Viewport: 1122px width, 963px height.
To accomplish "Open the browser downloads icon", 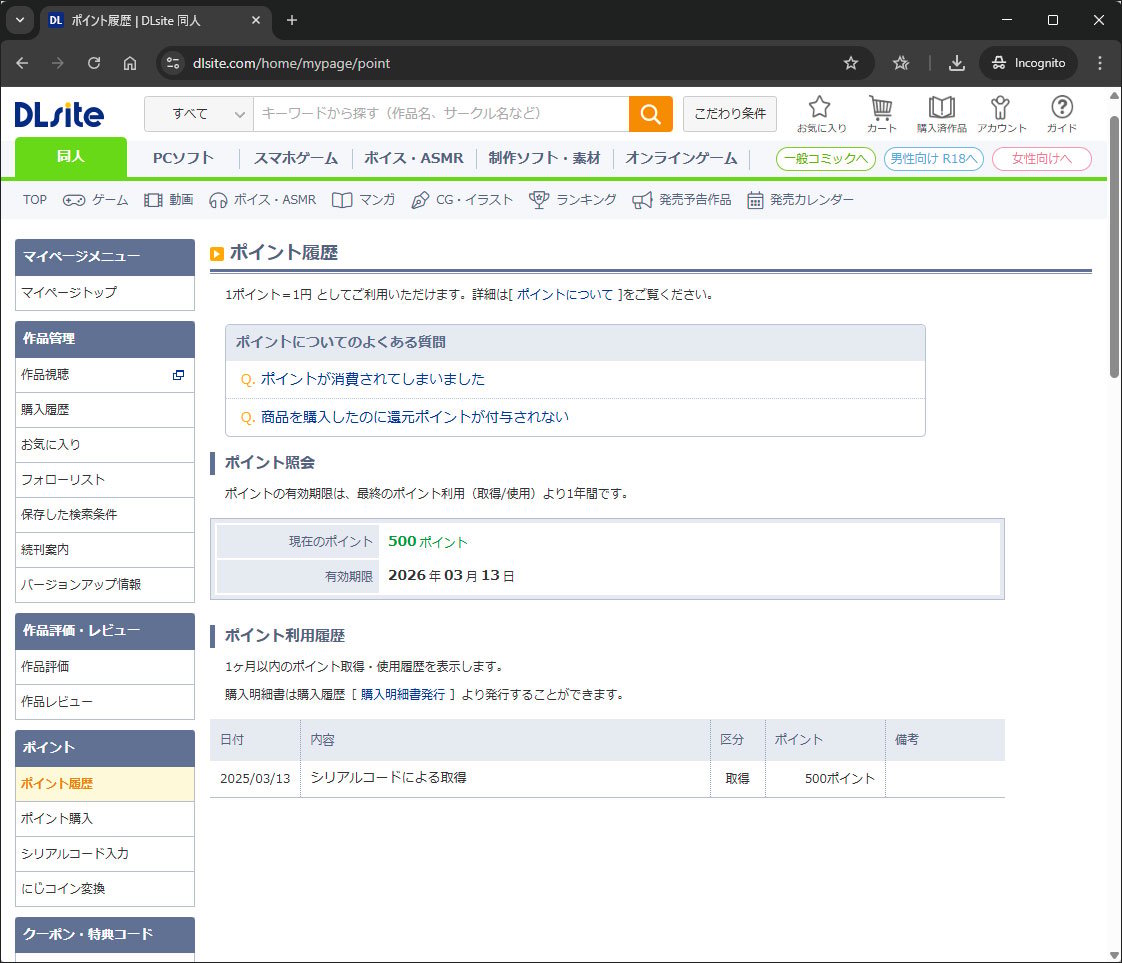I will click(957, 63).
